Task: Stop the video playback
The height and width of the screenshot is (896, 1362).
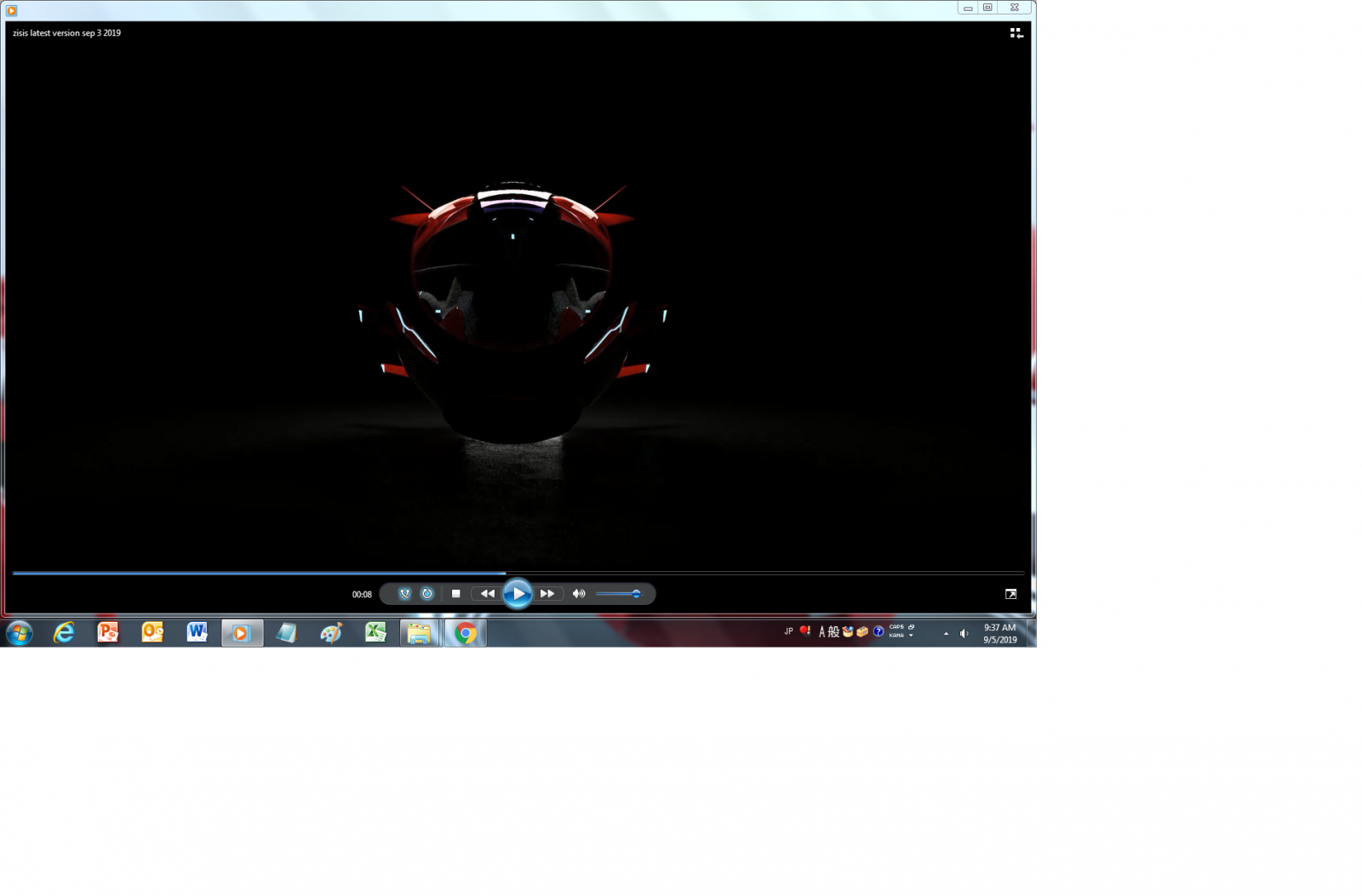Action: click(455, 594)
